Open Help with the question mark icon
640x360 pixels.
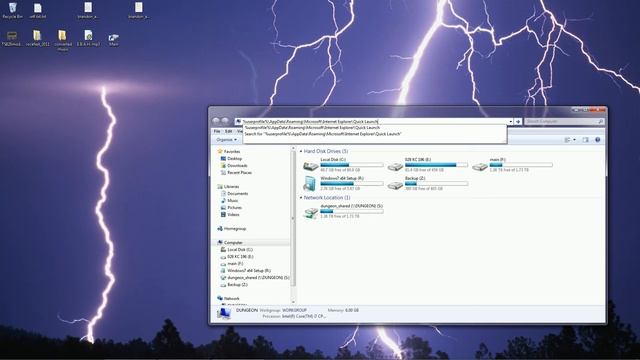click(598, 140)
